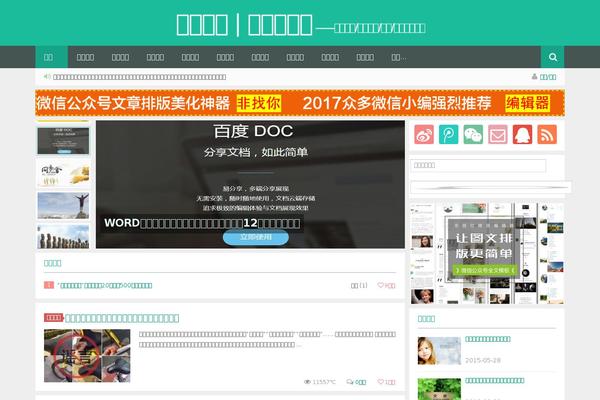Select the moai statues slide thumbnail
This screenshot has width=600, height=400.
click(x=63, y=237)
